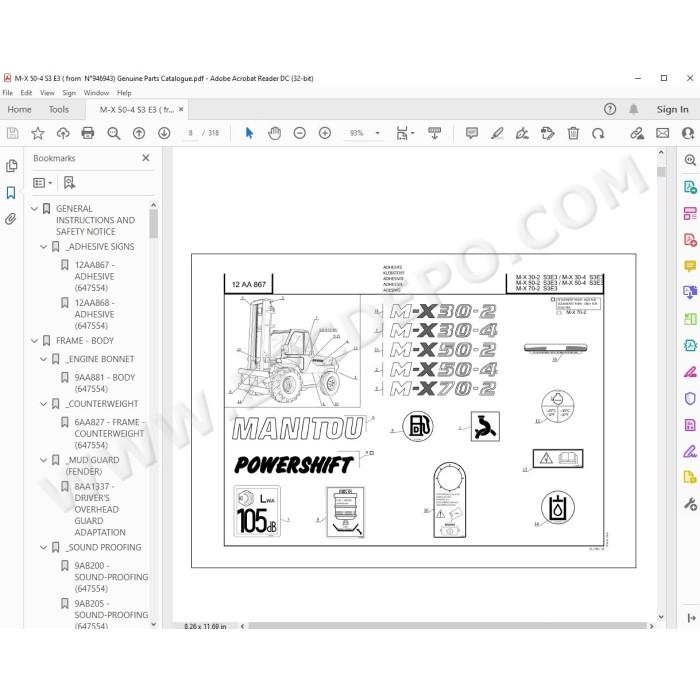Click the document vertical scrollbar thumb

point(661,172)
